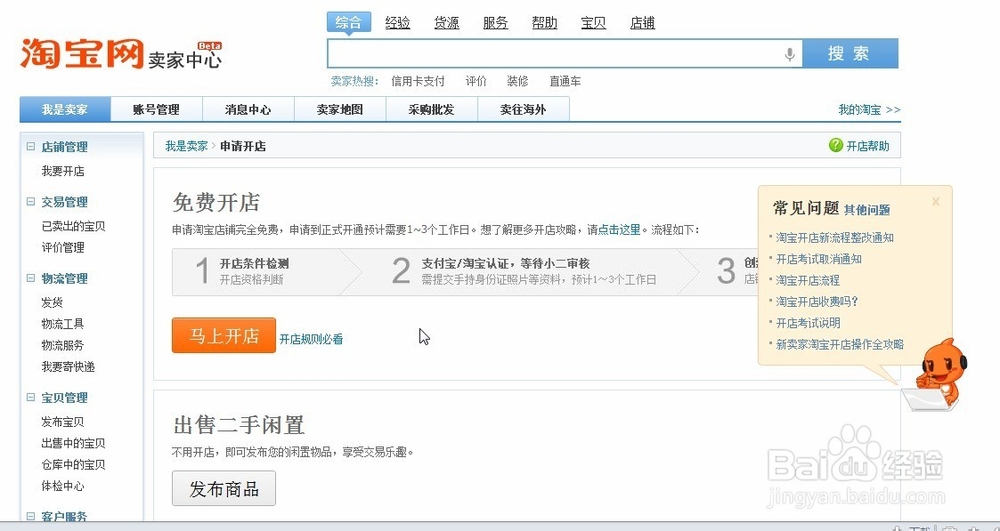The height and width of the screenshot is (531, 1000).
Task: Click the 直通车 hot search link
Action: pyautogui.click(x=565, y=82)
